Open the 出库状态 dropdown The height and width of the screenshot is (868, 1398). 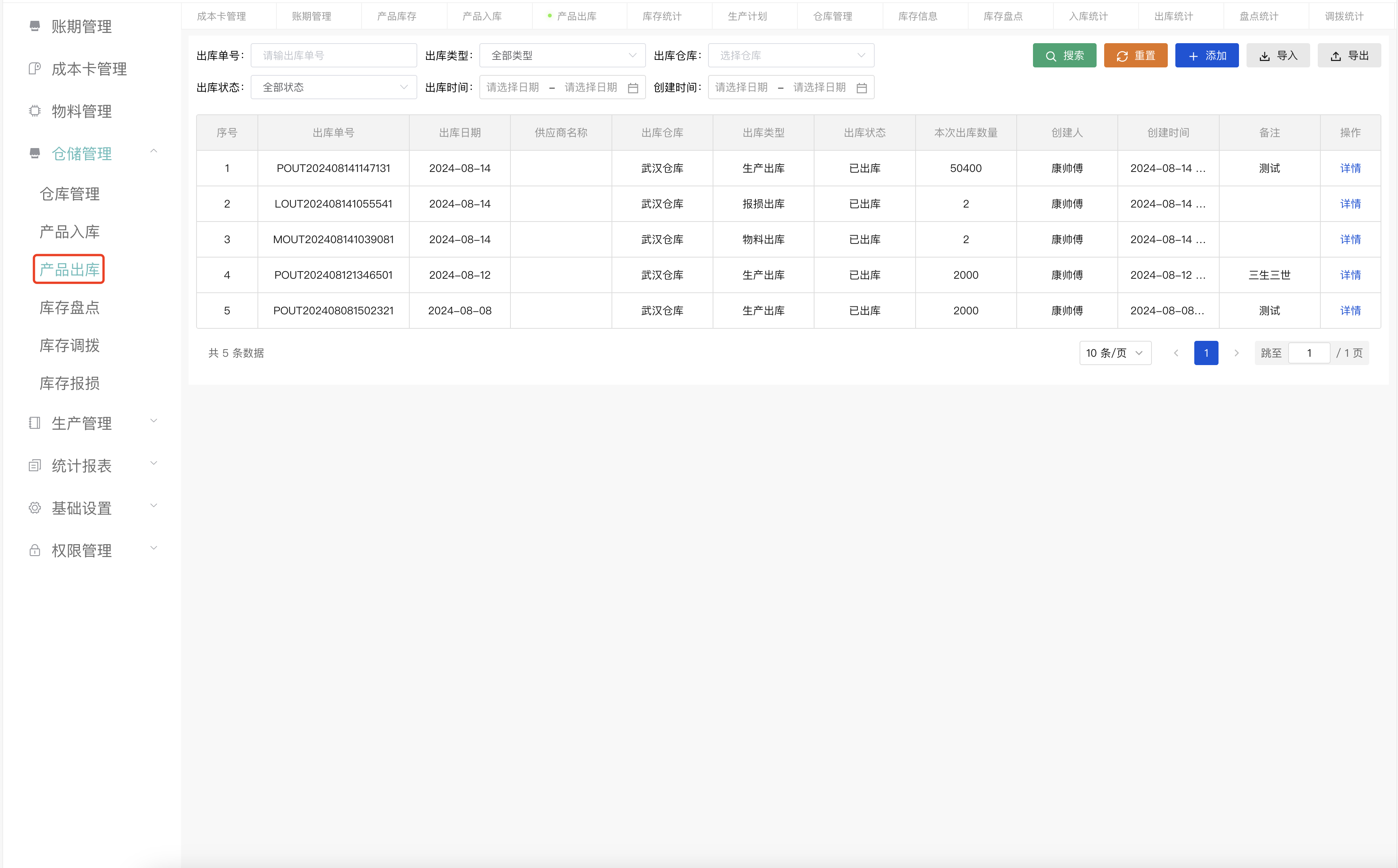pyautogui.click(x=334, y=88)
